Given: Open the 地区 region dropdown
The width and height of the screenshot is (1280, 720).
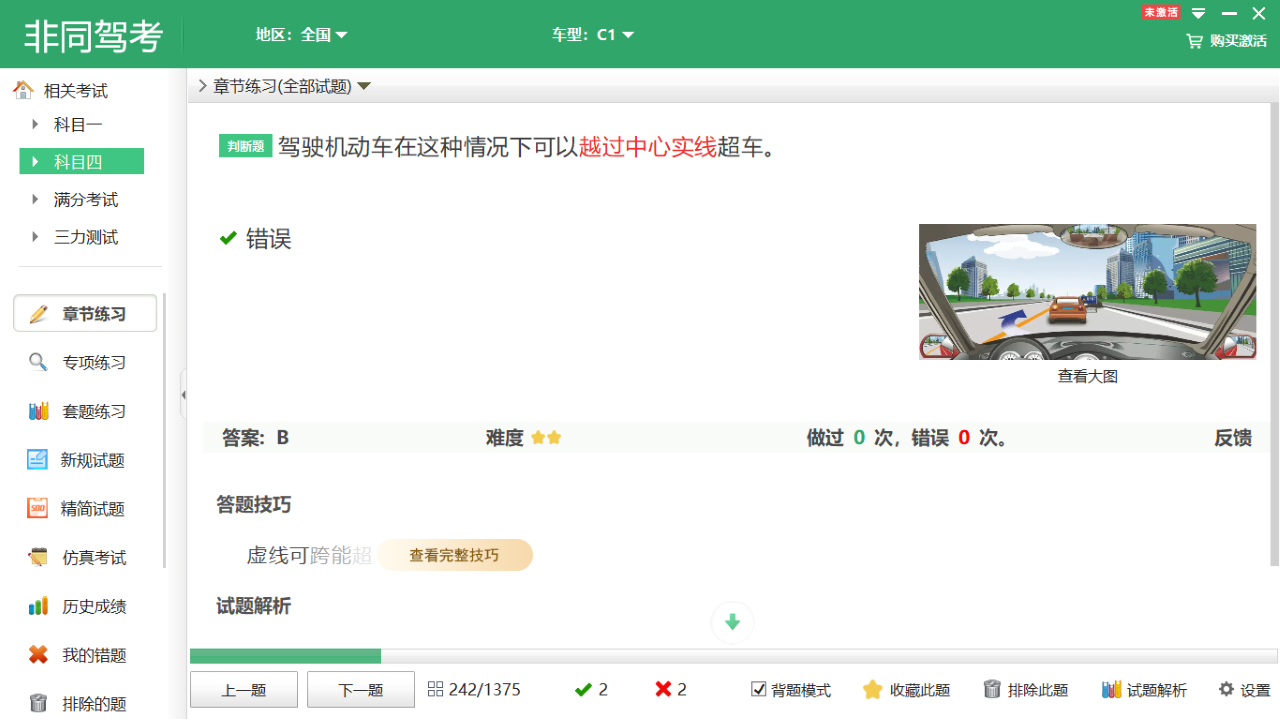Looking at the screenshot, I should [x=300, y=33].
